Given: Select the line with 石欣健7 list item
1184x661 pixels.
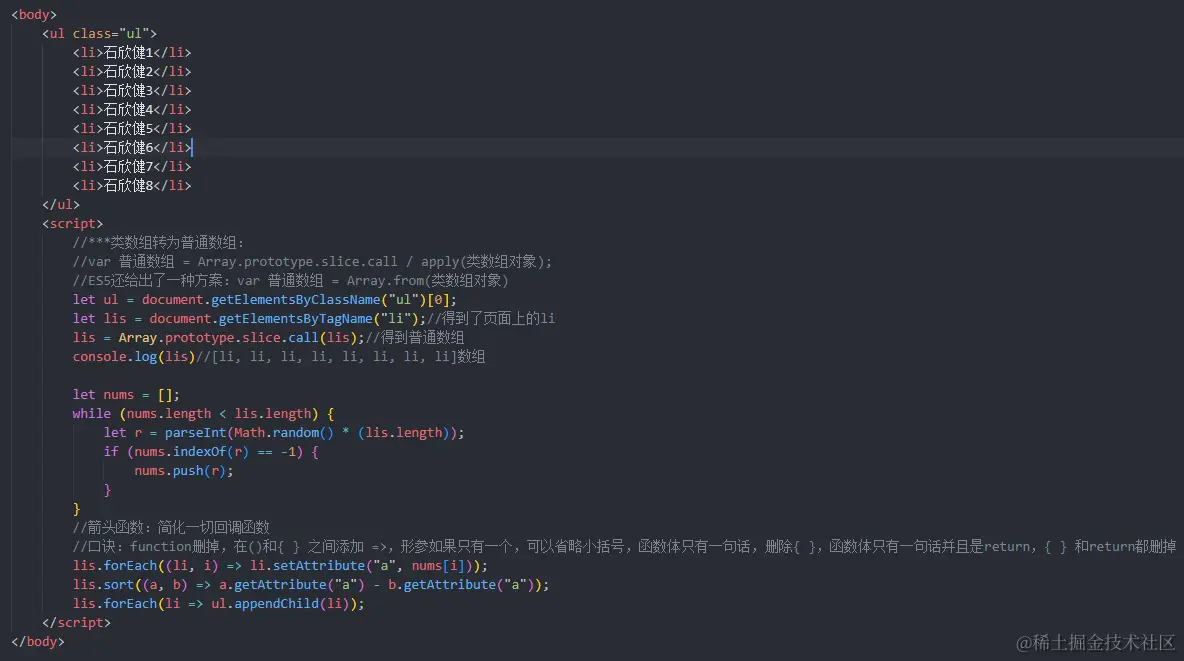Looking at the screenshot, I should [x=132, y=166].
